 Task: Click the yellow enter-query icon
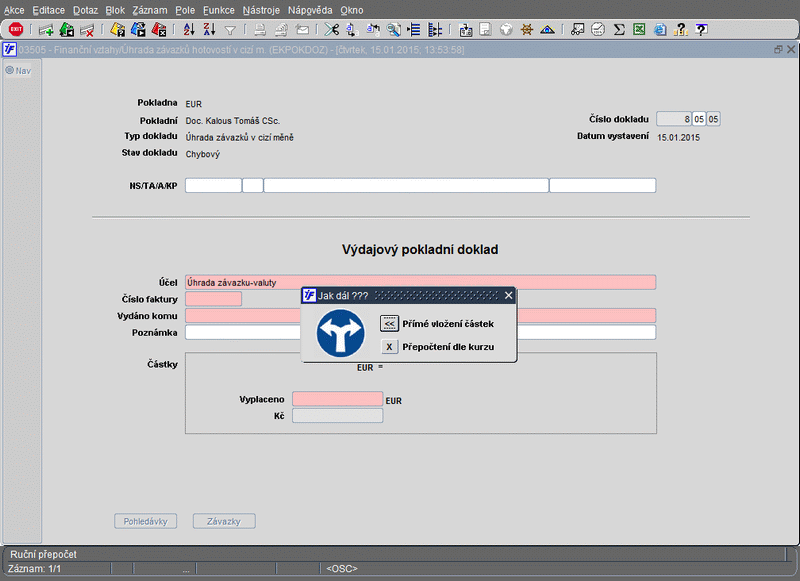pyautogui.click(x=118, y=30)
